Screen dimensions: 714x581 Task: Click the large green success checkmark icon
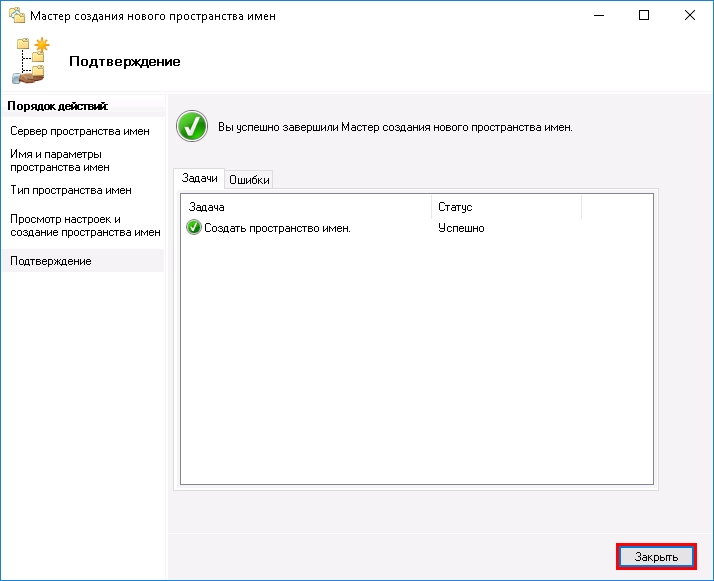[191, 127]
